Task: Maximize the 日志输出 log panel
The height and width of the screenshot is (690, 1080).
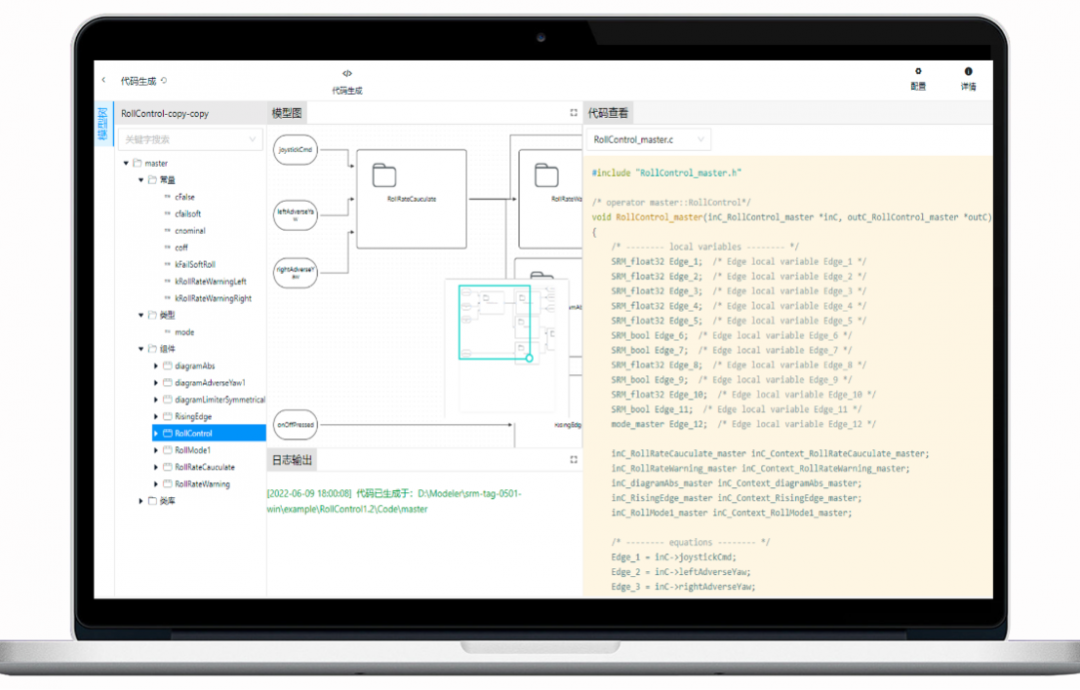Action: [x=574, y=460]
